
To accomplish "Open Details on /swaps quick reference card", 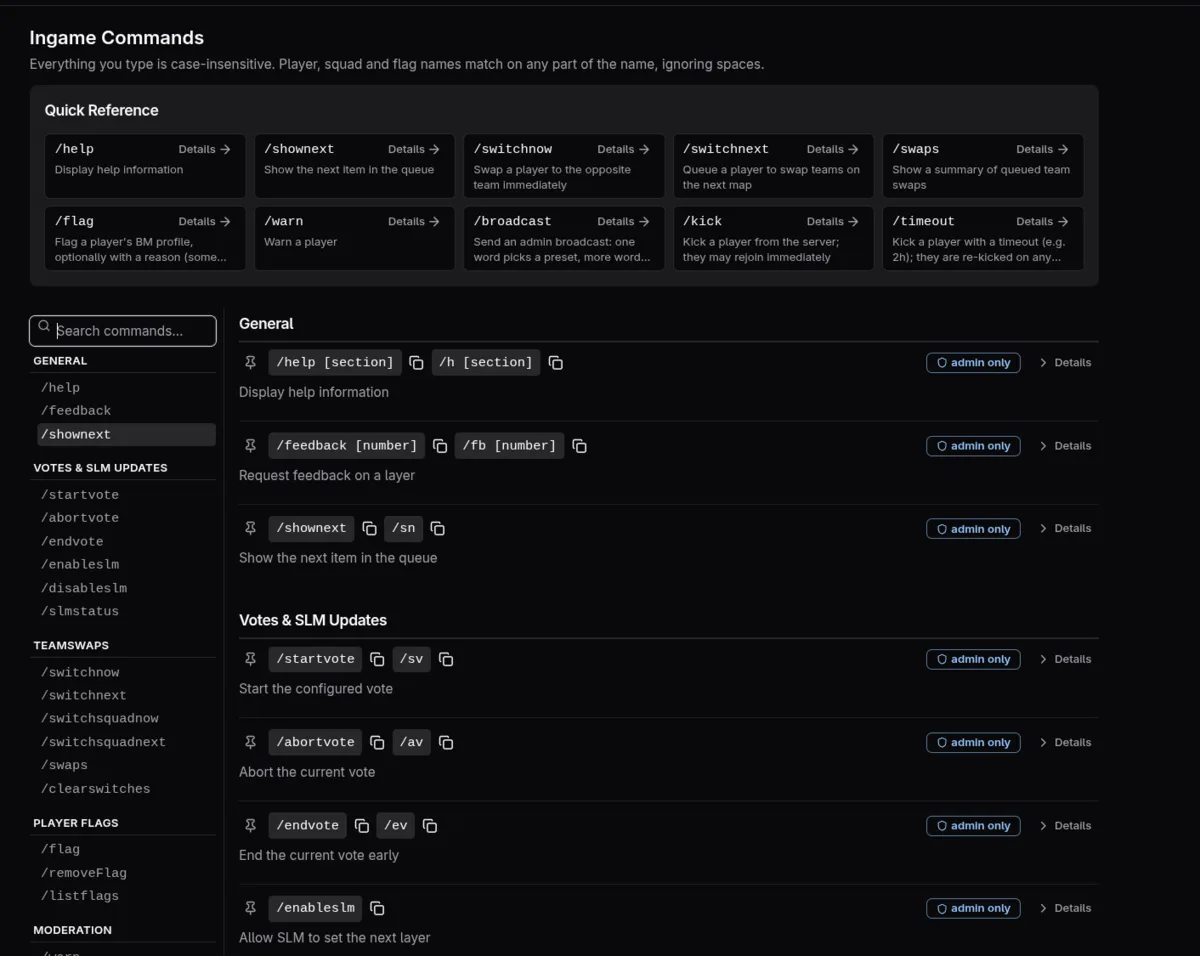I will tap(1043, 149).
